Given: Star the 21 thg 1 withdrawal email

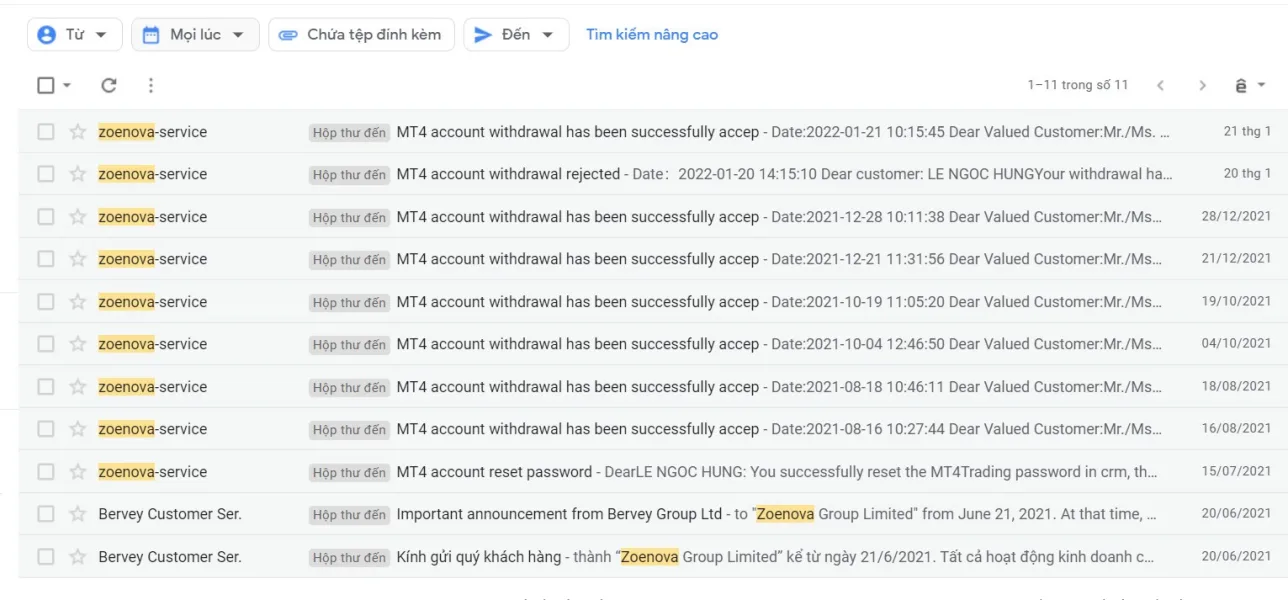Looking at the screenshot, I should coord(77,132).
